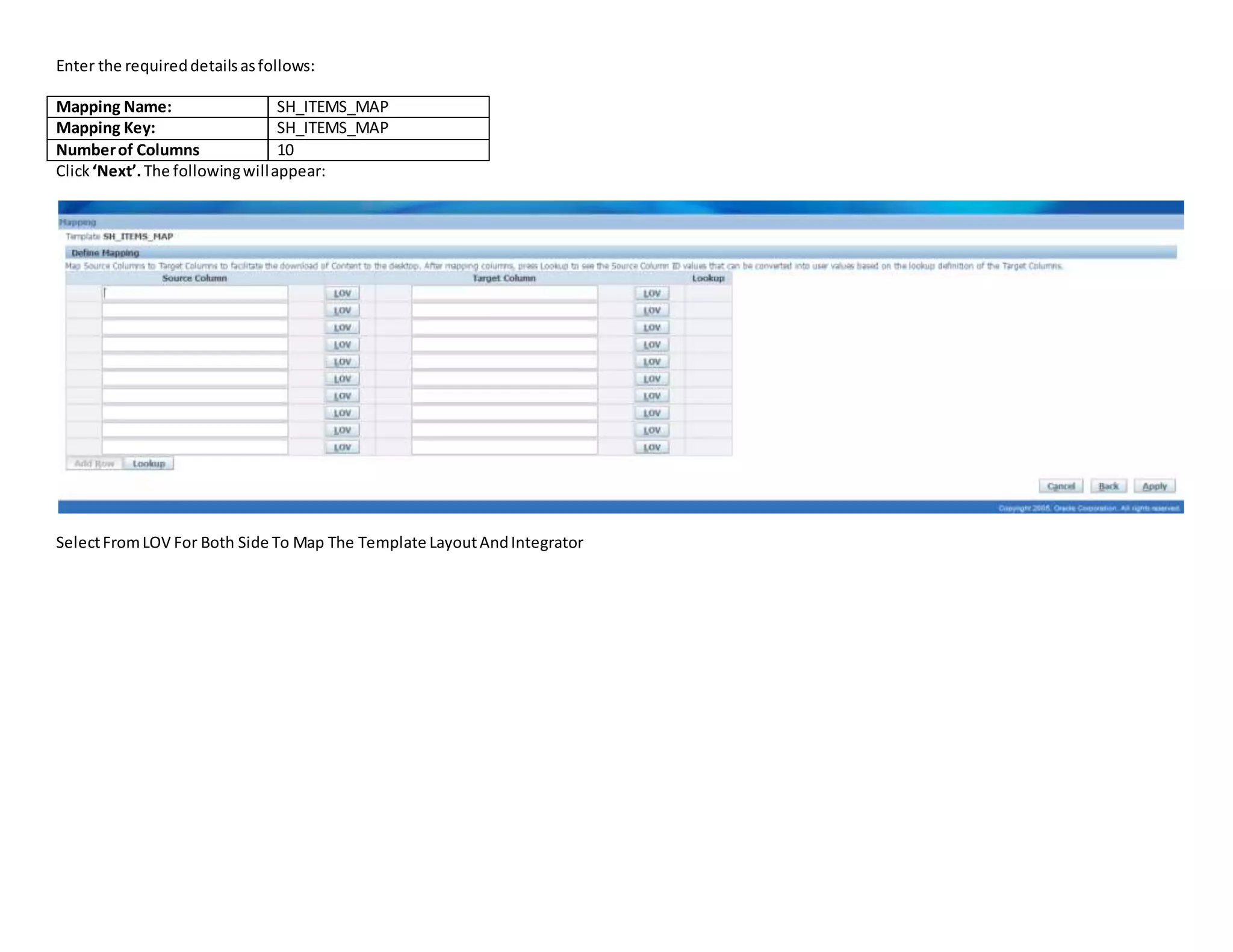Open LOV for sixth Target Column row
Screen dimensions: 1233x952
[x=652, y=379]
